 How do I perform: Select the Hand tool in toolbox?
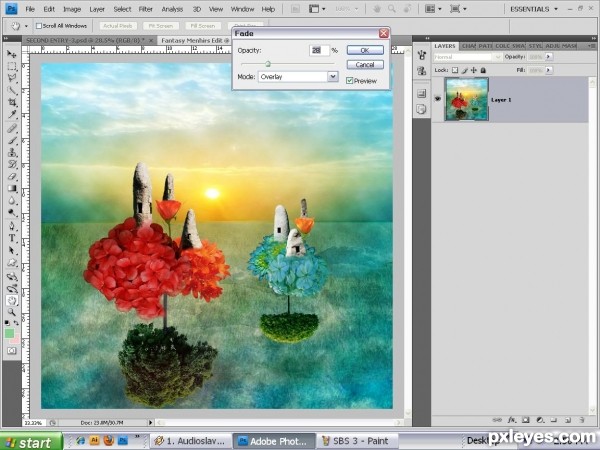(x=12, y=300)
